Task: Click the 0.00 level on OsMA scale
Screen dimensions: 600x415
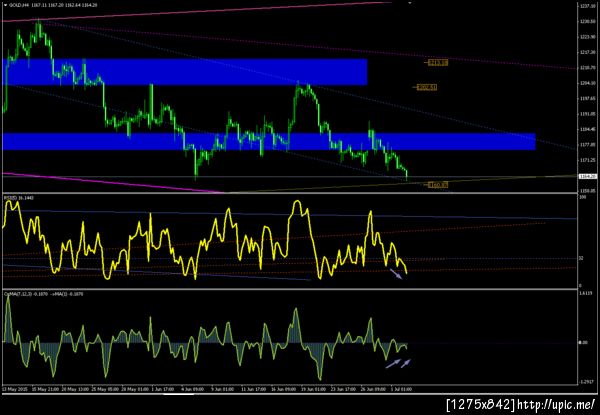Action: pyautogui.click(x=582, y=342)
